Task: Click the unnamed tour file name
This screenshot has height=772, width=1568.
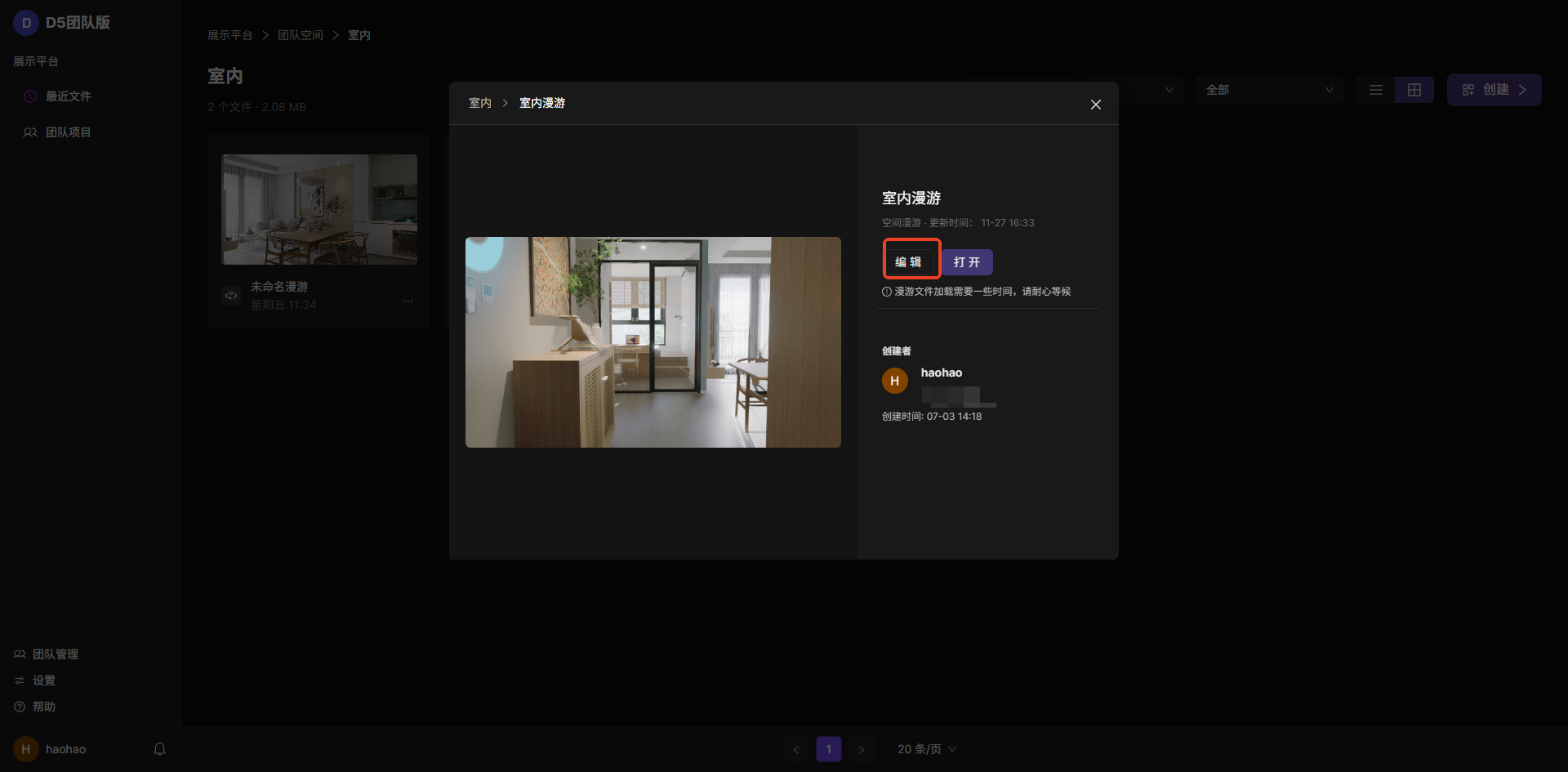Action: click(279, 287)
